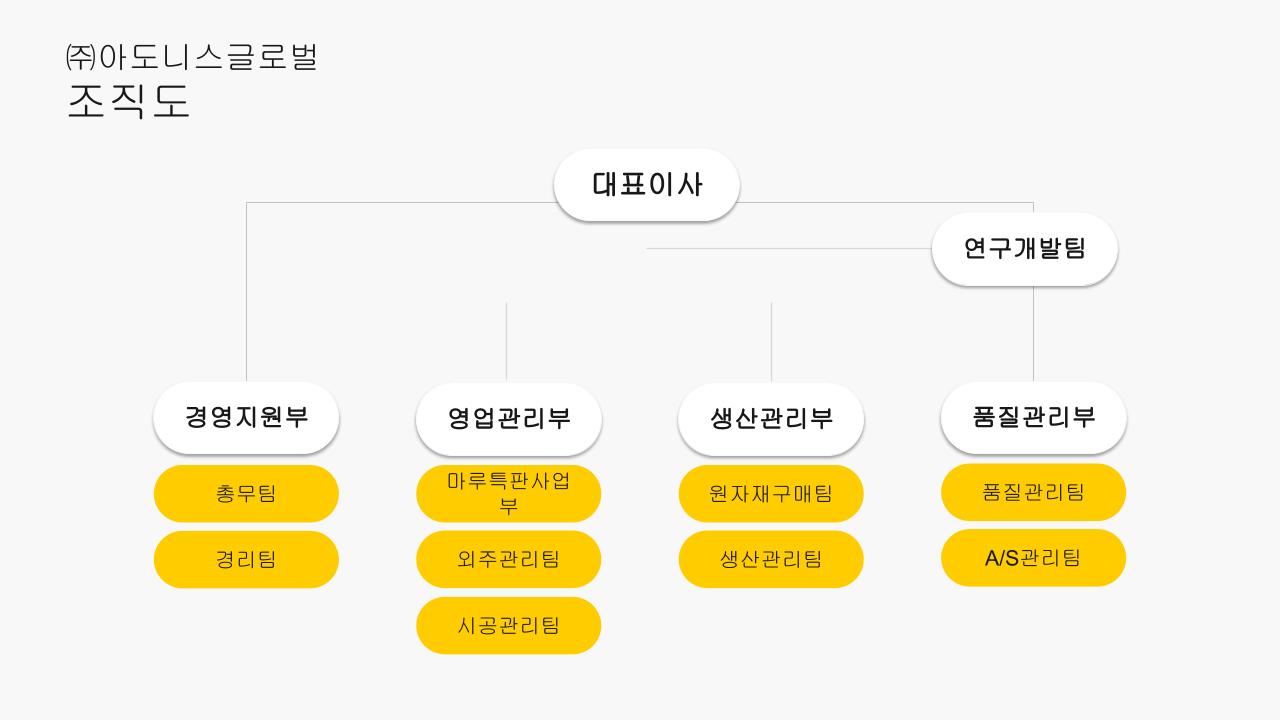Select the 외주관리팀 yellow box

click(x=509, y=560)
